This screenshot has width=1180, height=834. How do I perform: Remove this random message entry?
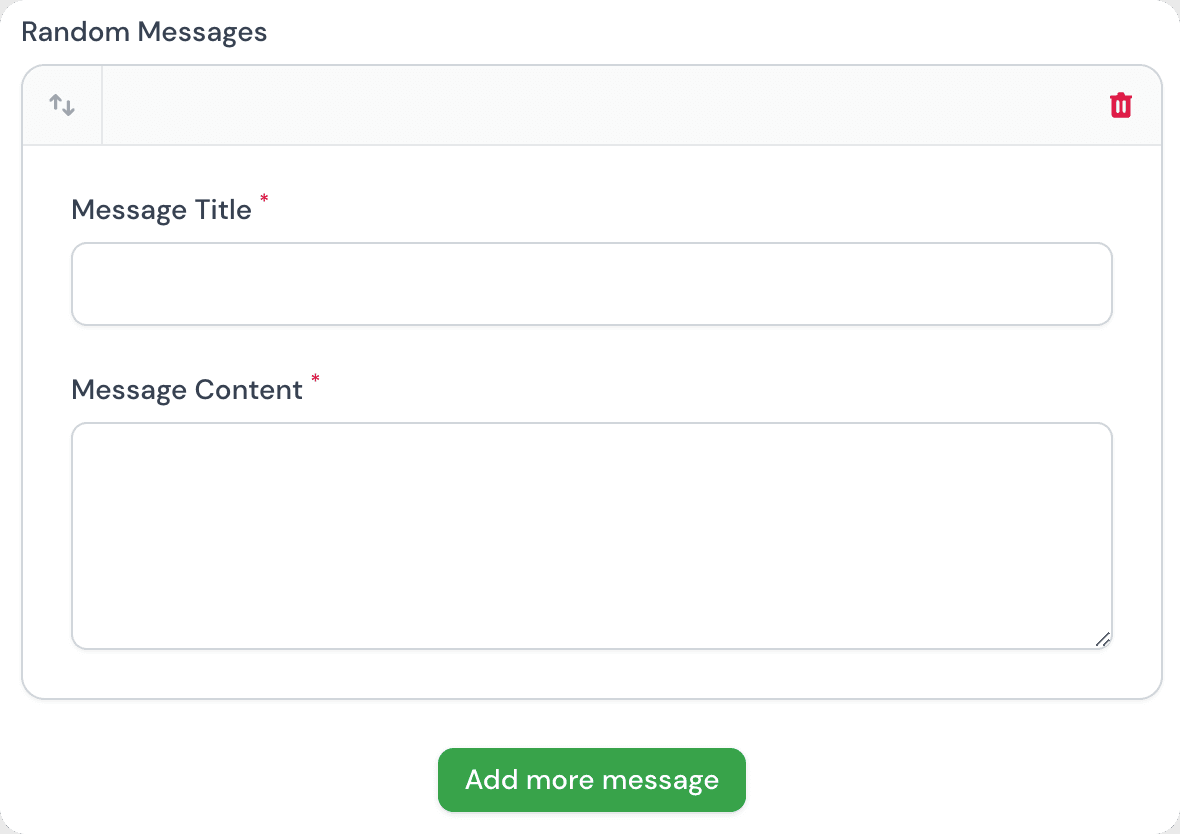click(1121, 105)
